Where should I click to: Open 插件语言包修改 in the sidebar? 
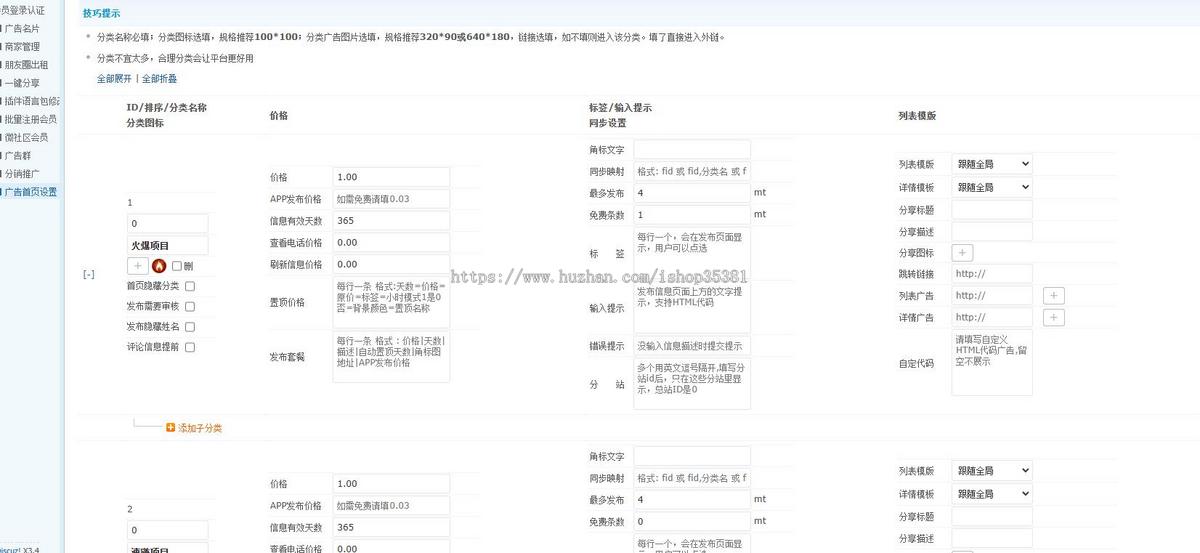tap(32, 101)
